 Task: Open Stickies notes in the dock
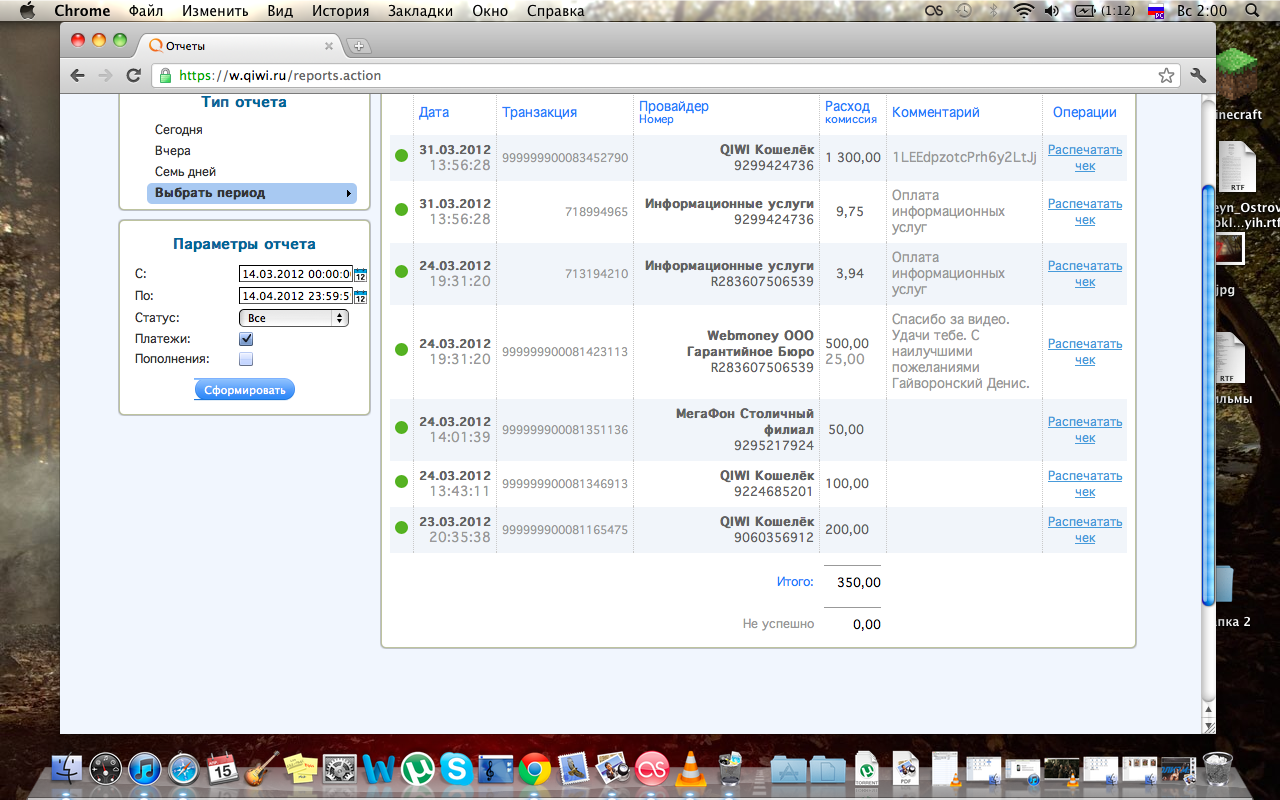(x=300, y=768)
